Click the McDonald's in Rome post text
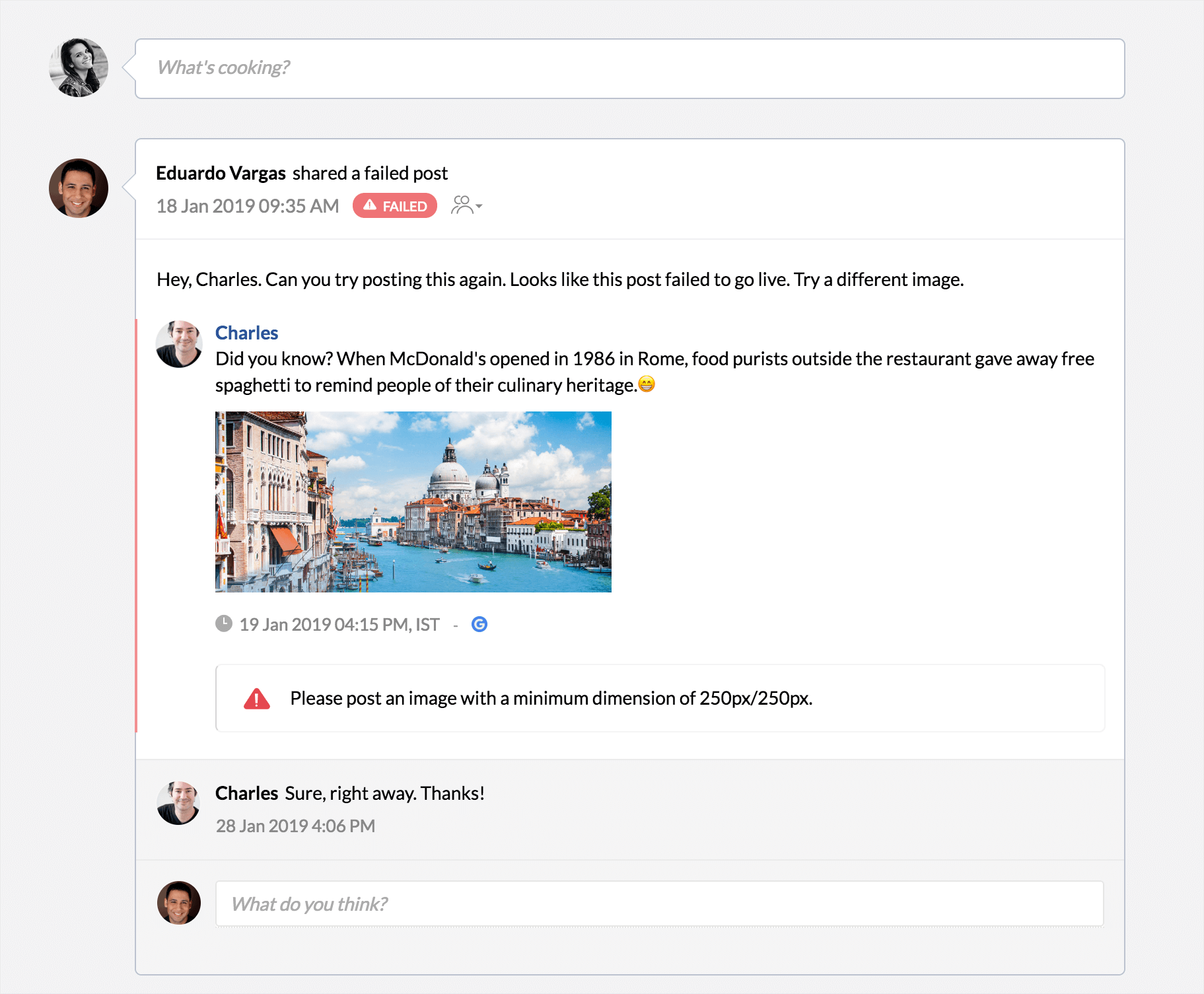 (x=655, y=372)
